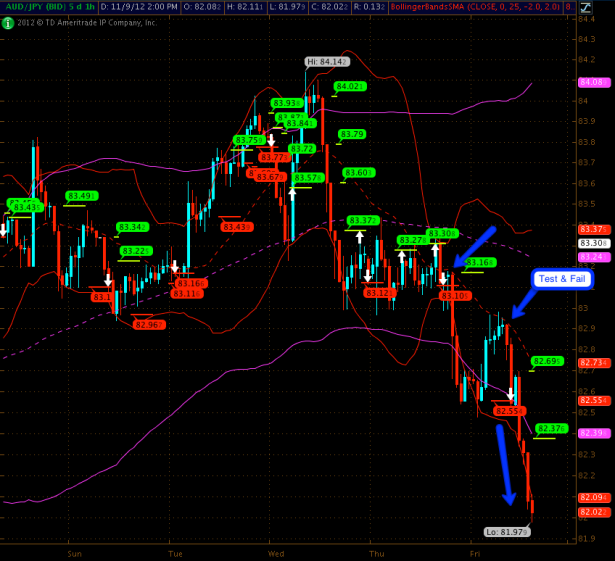Image resolution: width=615 pixels, height=561 pixels.
Task: Click the blue arrow just below Test & Fail
Action: coord(523,300)
